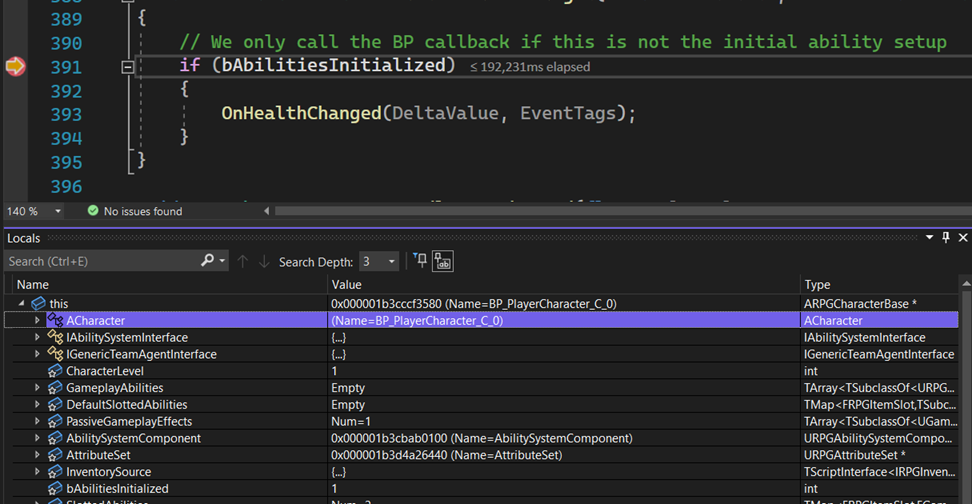Click the green No issues checkmark icon
Viewport: 972px width, 504px height.
[93, 211]
